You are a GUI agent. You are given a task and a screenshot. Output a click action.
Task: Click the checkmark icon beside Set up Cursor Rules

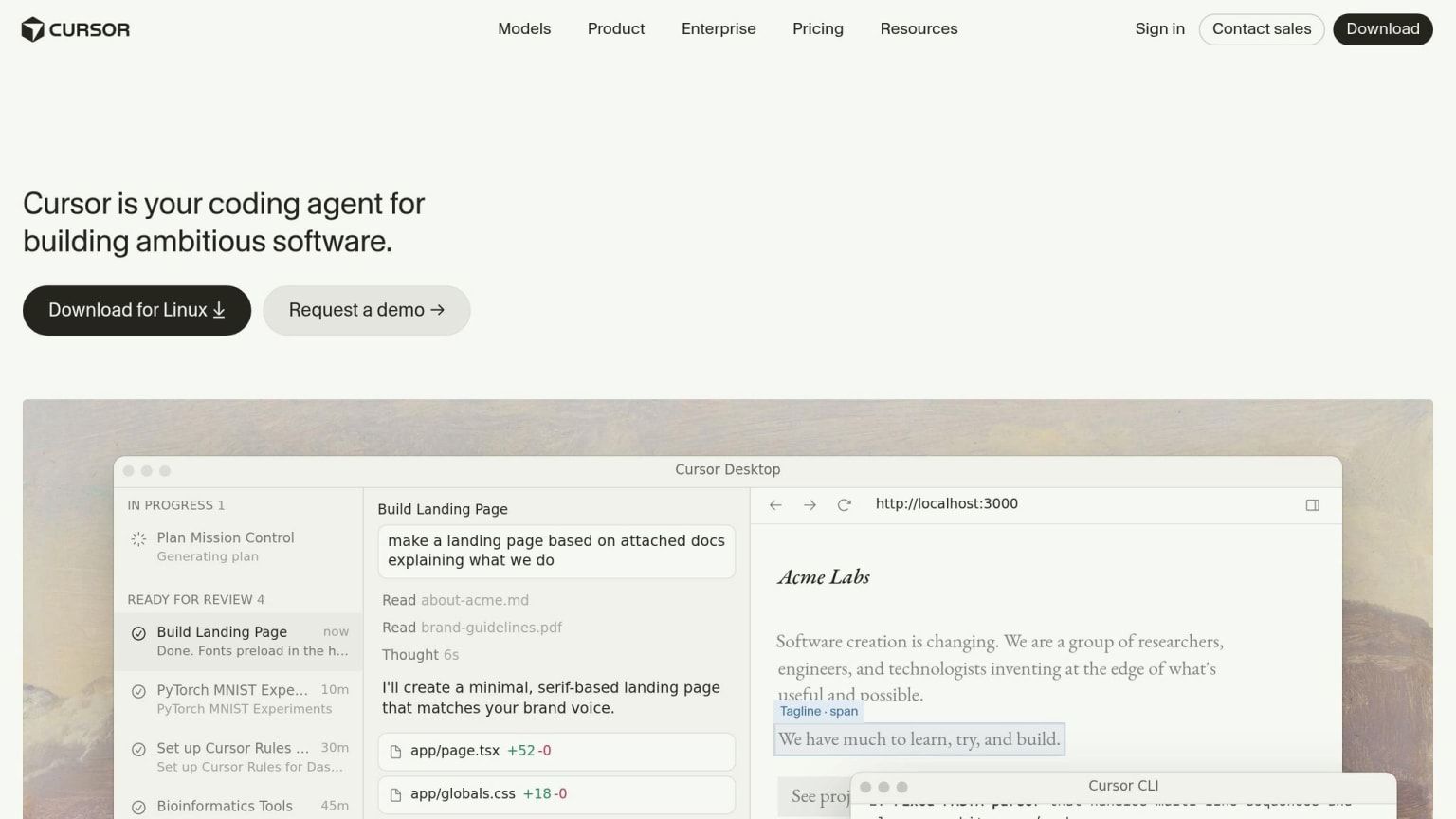[x=138, y=749]
